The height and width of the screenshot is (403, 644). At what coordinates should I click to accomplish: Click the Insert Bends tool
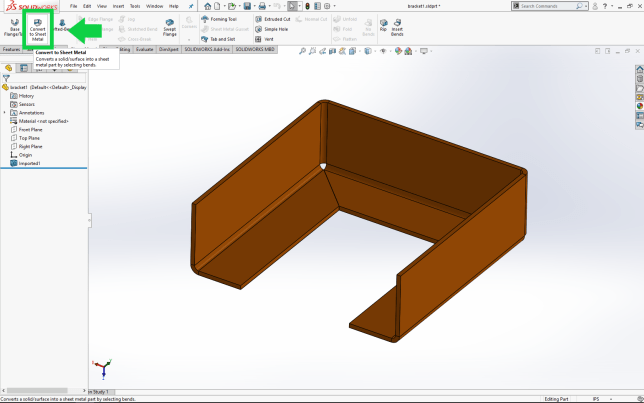point(397,28)
